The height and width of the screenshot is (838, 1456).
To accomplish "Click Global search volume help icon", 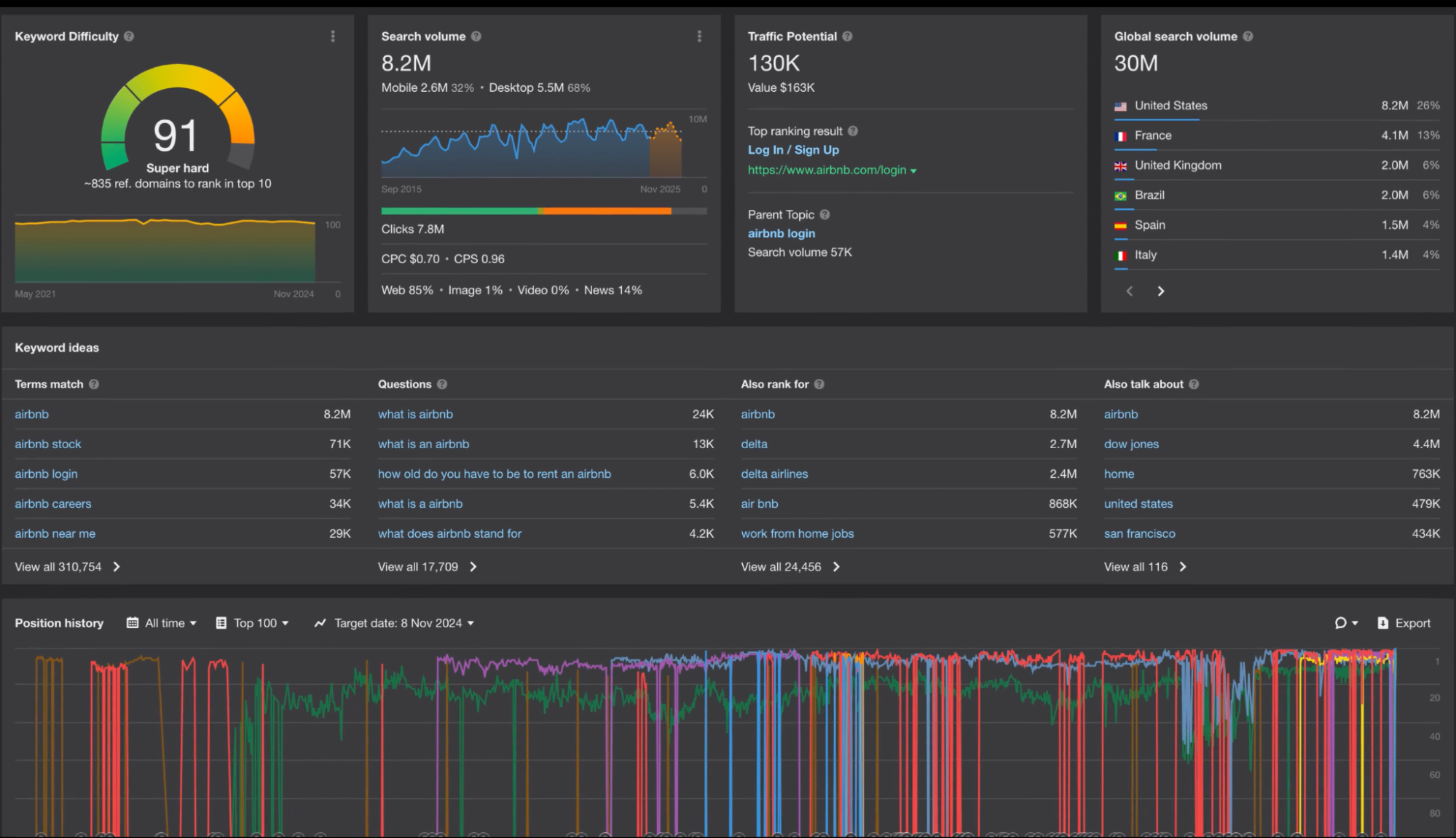I will pos(1248,36).
